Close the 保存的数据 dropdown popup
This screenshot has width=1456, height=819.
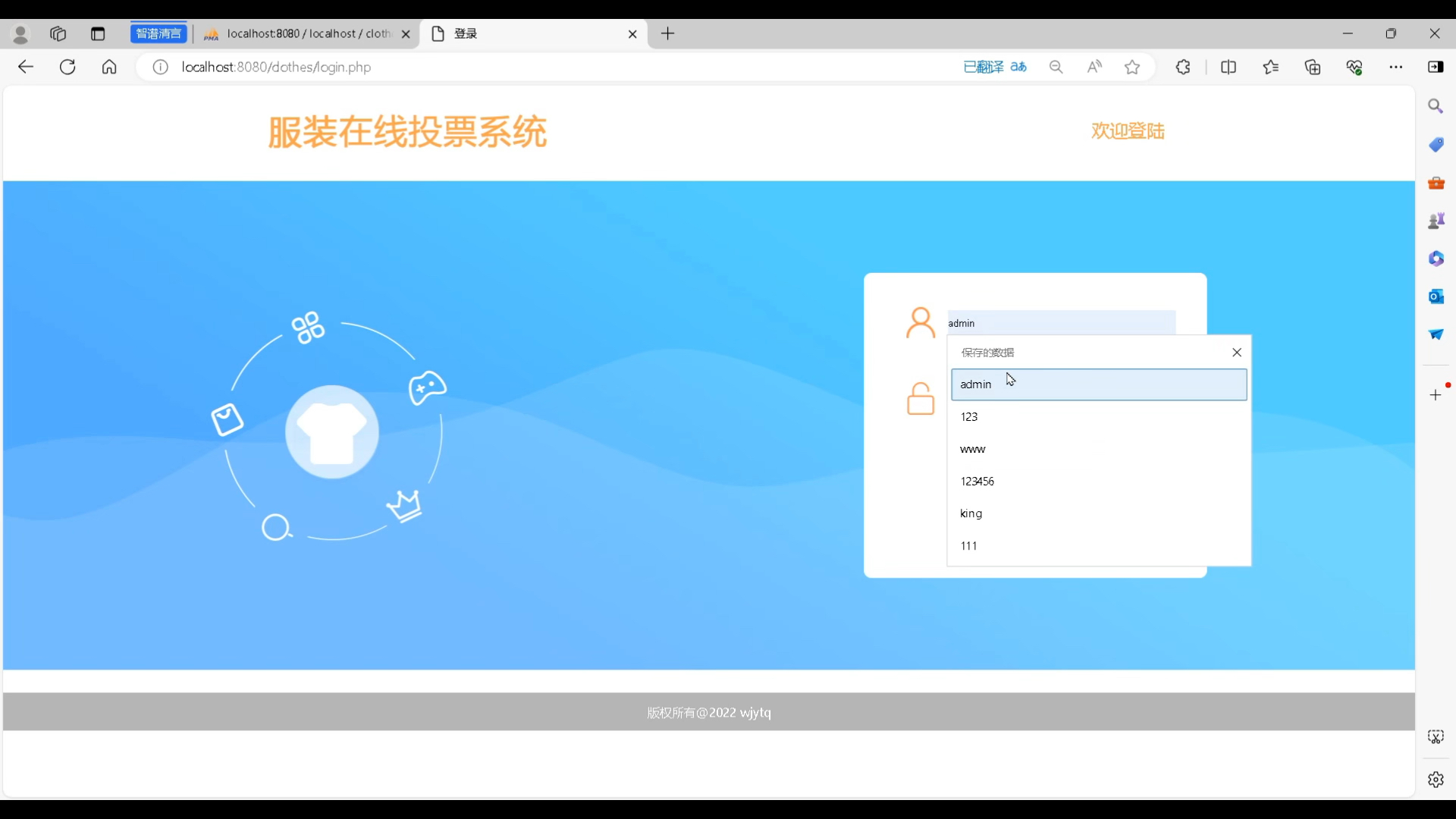click(x=1237, y=352)
